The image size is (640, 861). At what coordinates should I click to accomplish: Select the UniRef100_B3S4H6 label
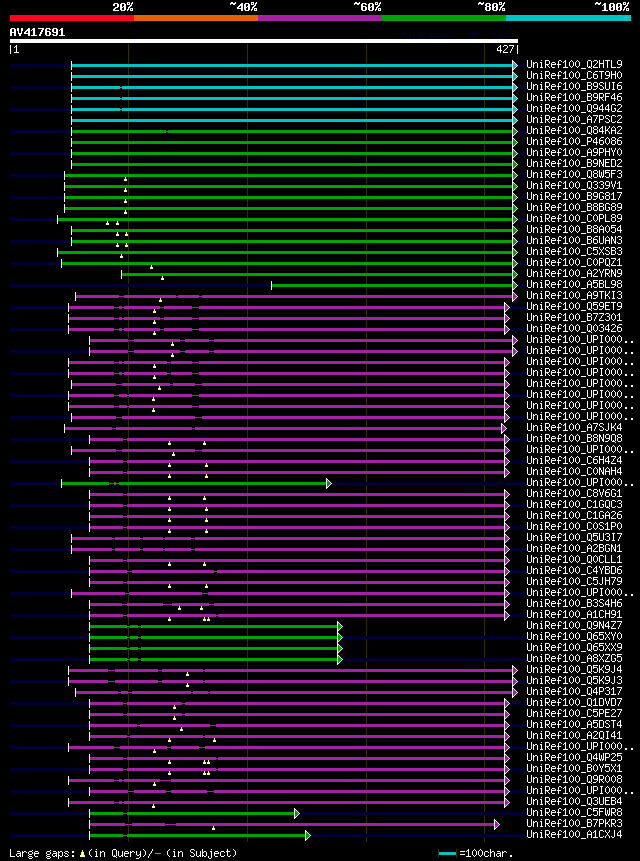pyautogui.click(x=574, y=603)
